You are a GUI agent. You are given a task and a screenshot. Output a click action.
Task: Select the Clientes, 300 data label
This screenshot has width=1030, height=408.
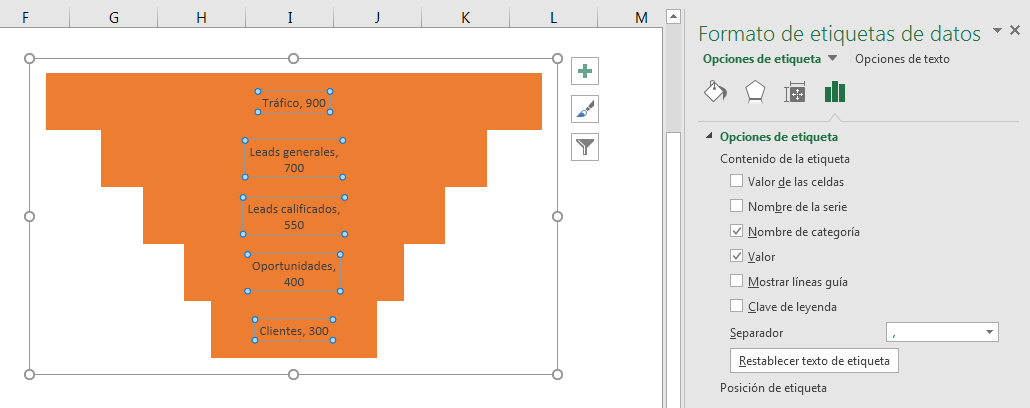pos(294,330)
